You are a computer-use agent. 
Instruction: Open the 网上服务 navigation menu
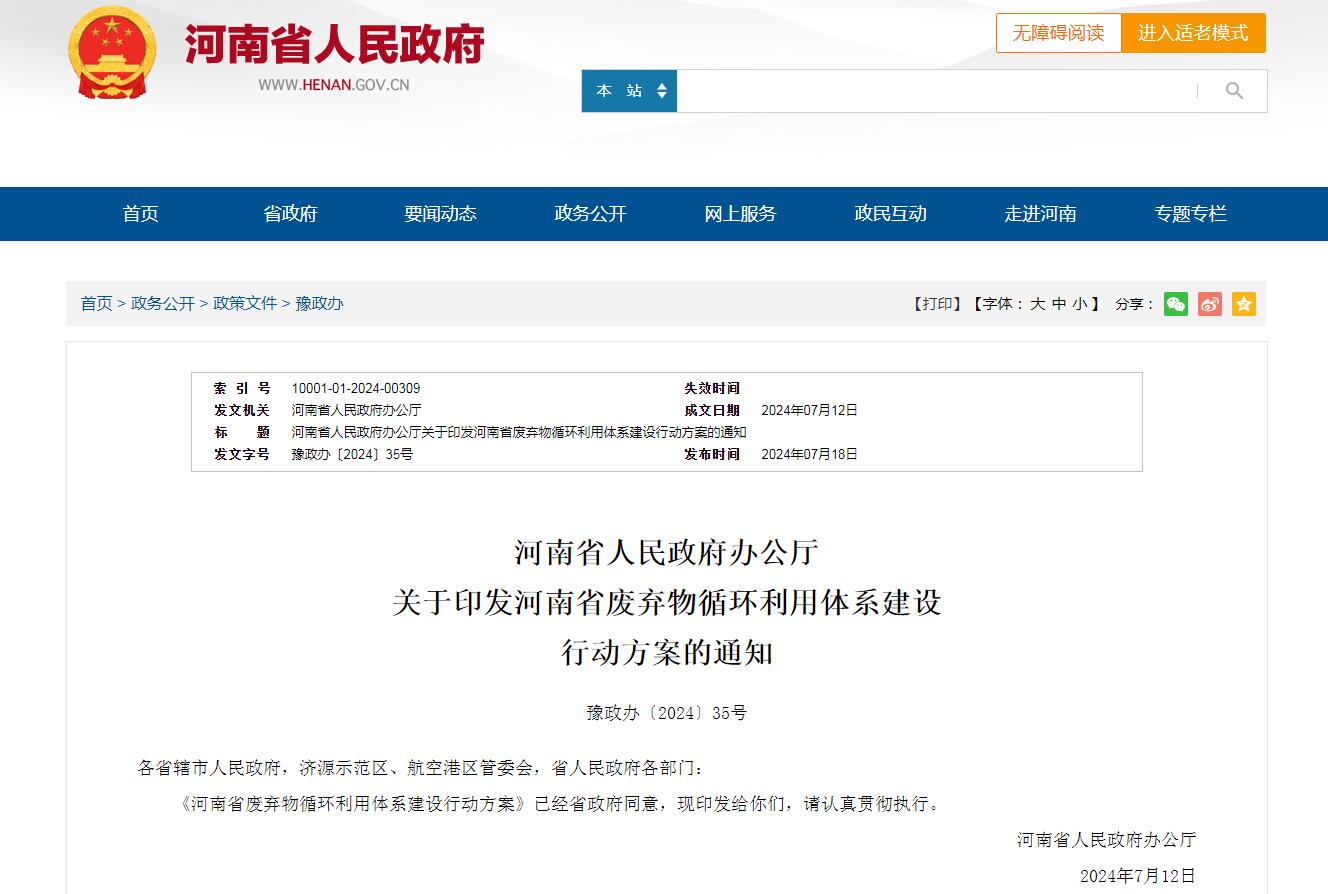[x=740, y=213]
